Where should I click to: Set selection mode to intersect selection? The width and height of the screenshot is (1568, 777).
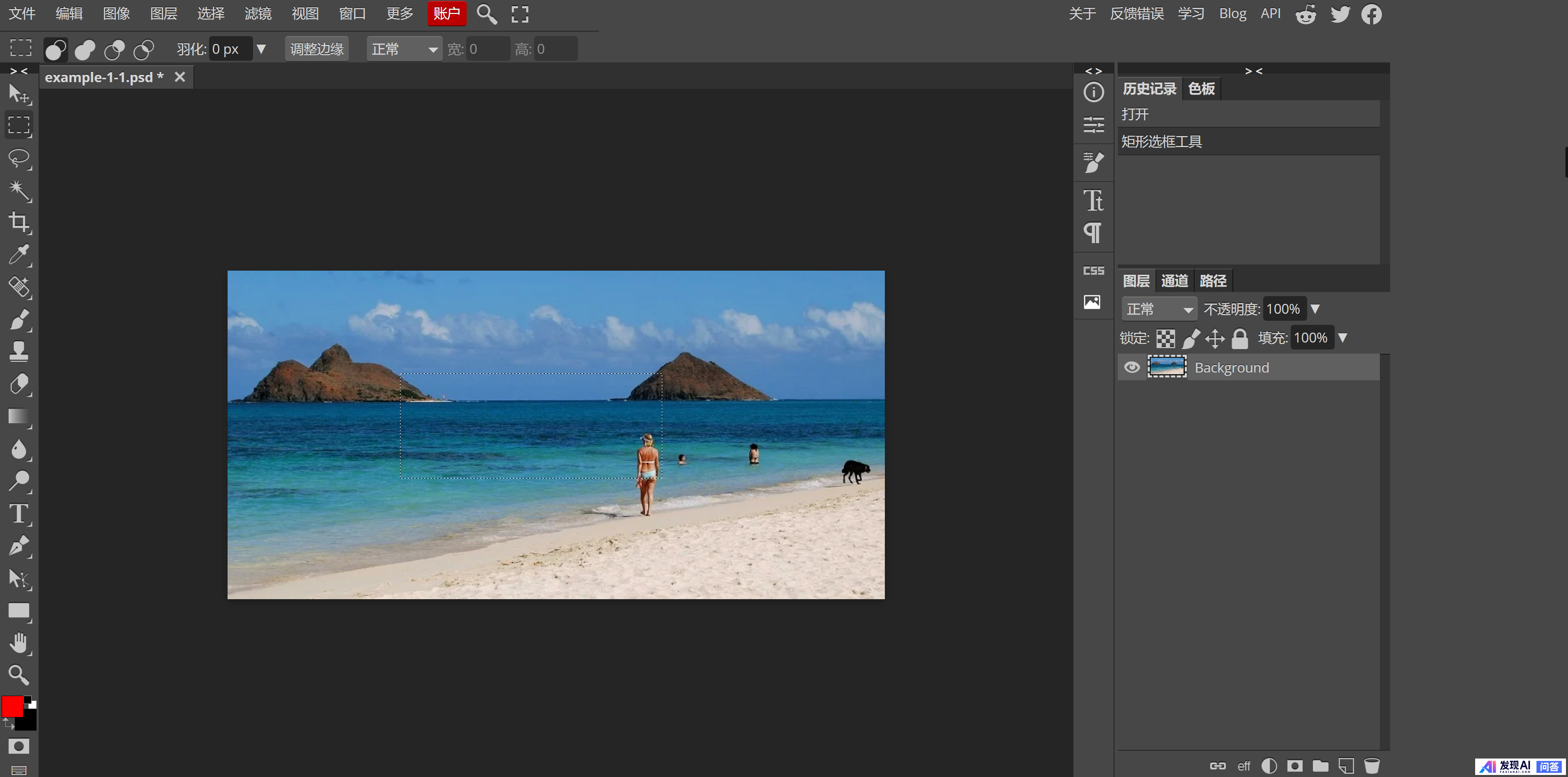144,49
